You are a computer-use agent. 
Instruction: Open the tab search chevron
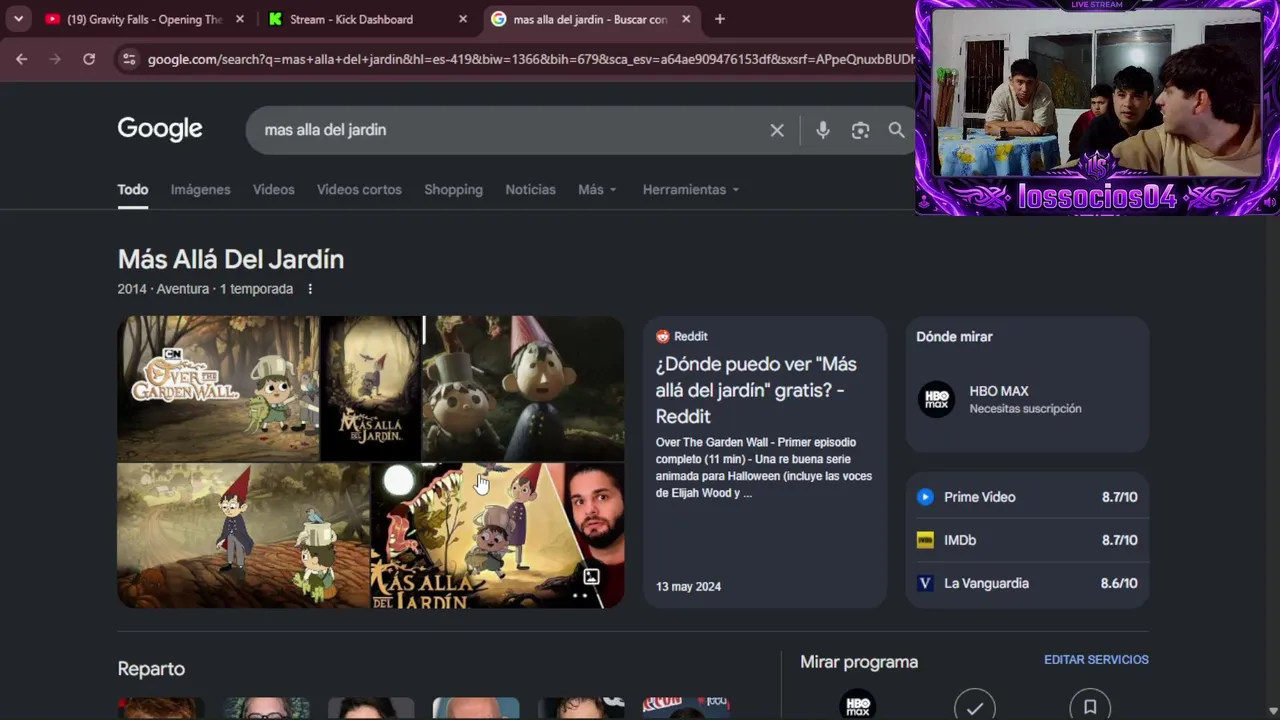18,19
